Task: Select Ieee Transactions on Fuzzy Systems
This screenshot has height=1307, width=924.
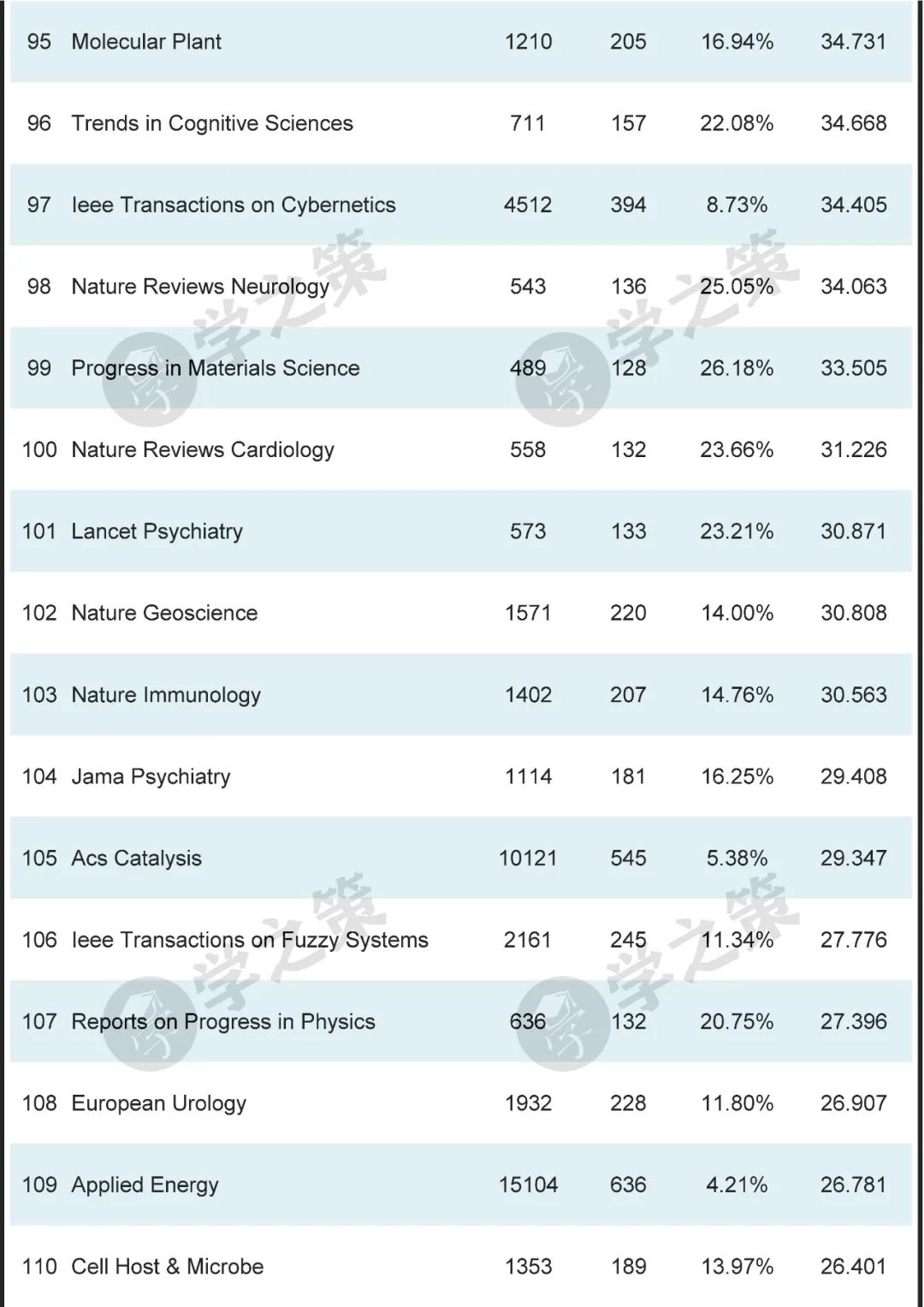Action: pyautogui.click(x=250, y=940)
